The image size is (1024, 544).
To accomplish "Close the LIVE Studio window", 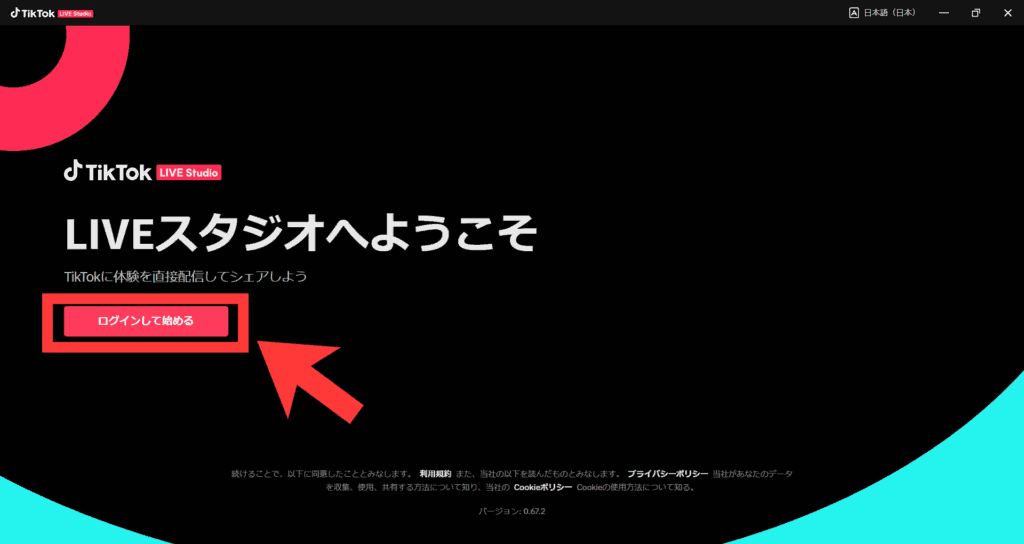I will (1007, 12).
